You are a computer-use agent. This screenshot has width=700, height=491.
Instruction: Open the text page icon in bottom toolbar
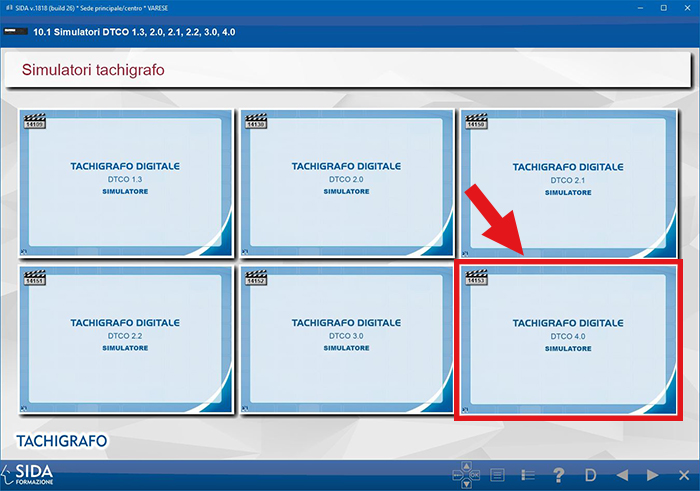[497, 475]
